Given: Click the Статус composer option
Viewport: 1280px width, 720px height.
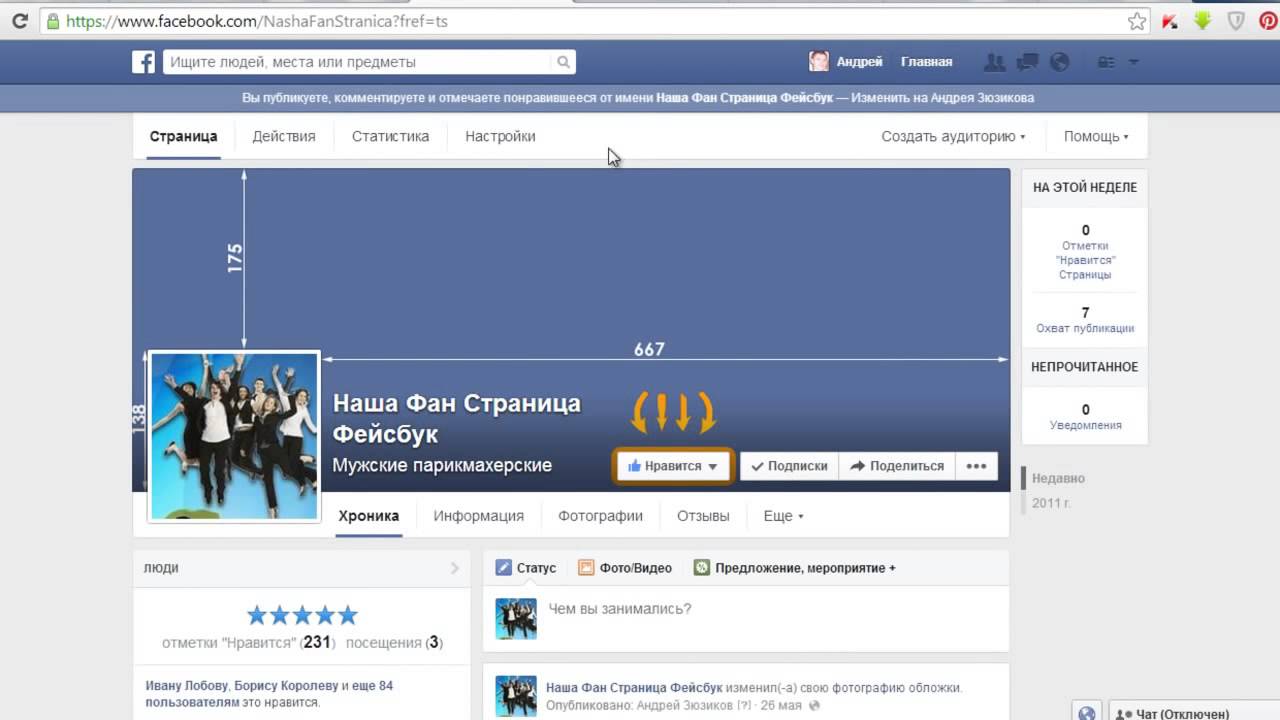Looking at the screenshot, I should tap(526, 567).
